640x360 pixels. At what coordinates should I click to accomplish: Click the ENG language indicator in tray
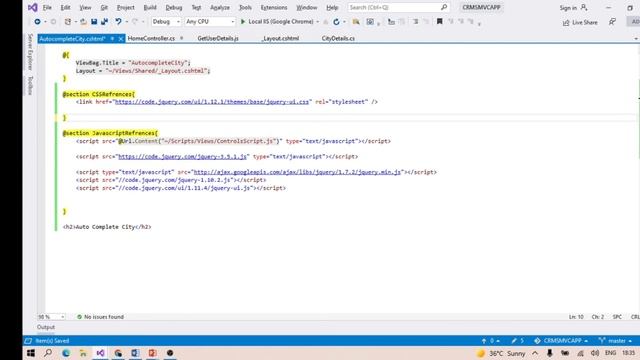coord(611,353)
